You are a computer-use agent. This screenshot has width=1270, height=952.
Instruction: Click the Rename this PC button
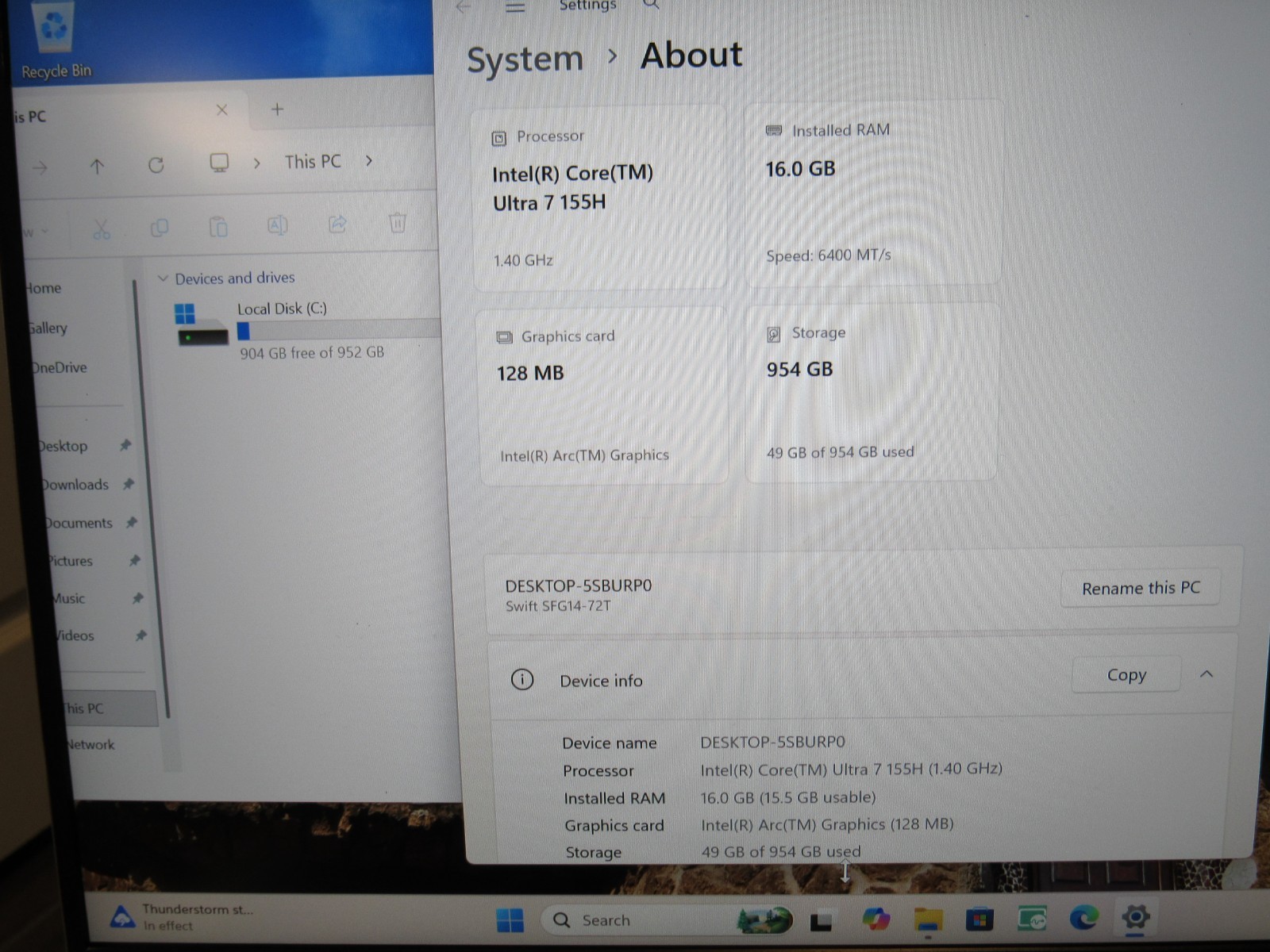[x=1141, y=589]
